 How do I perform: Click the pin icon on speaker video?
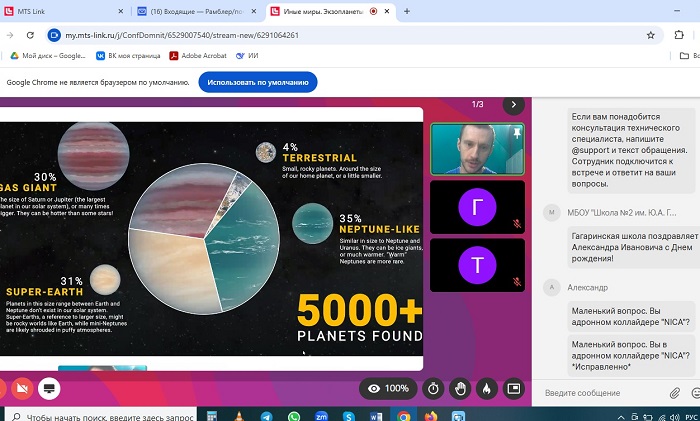click(x=516, y=132)
